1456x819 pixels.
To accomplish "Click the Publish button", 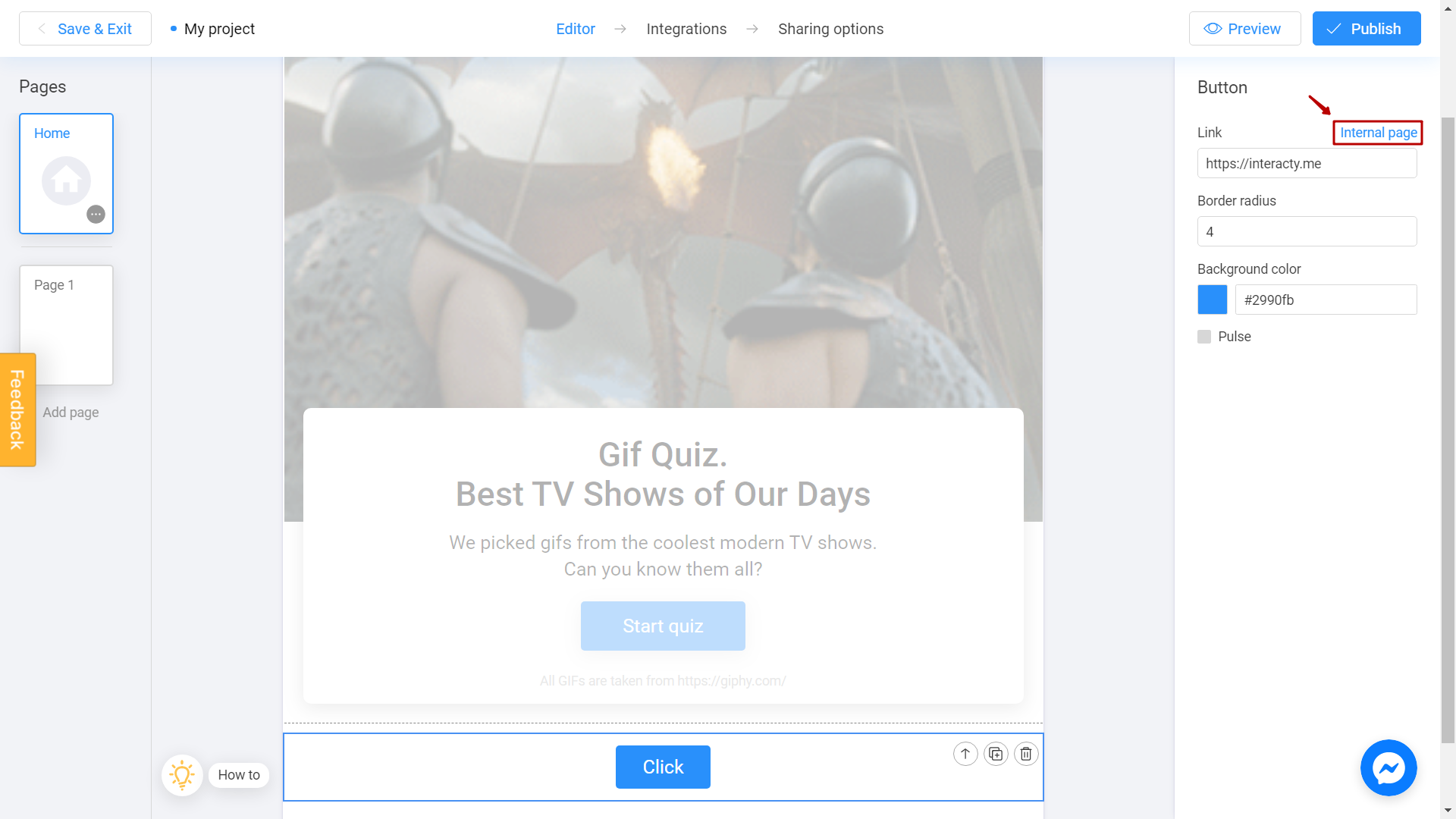I will tap(1364, 28).
